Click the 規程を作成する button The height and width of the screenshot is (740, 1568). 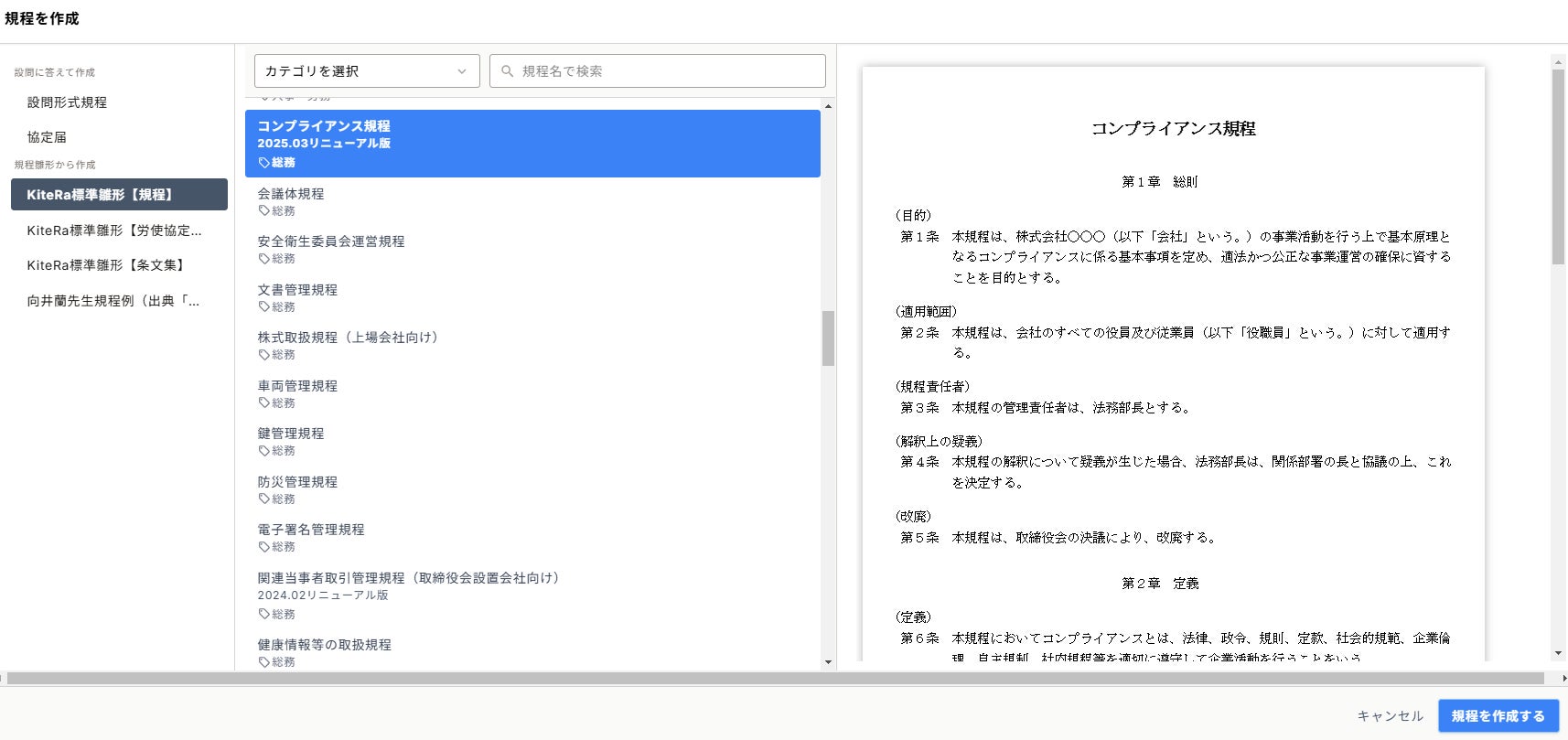point(1498,716)
